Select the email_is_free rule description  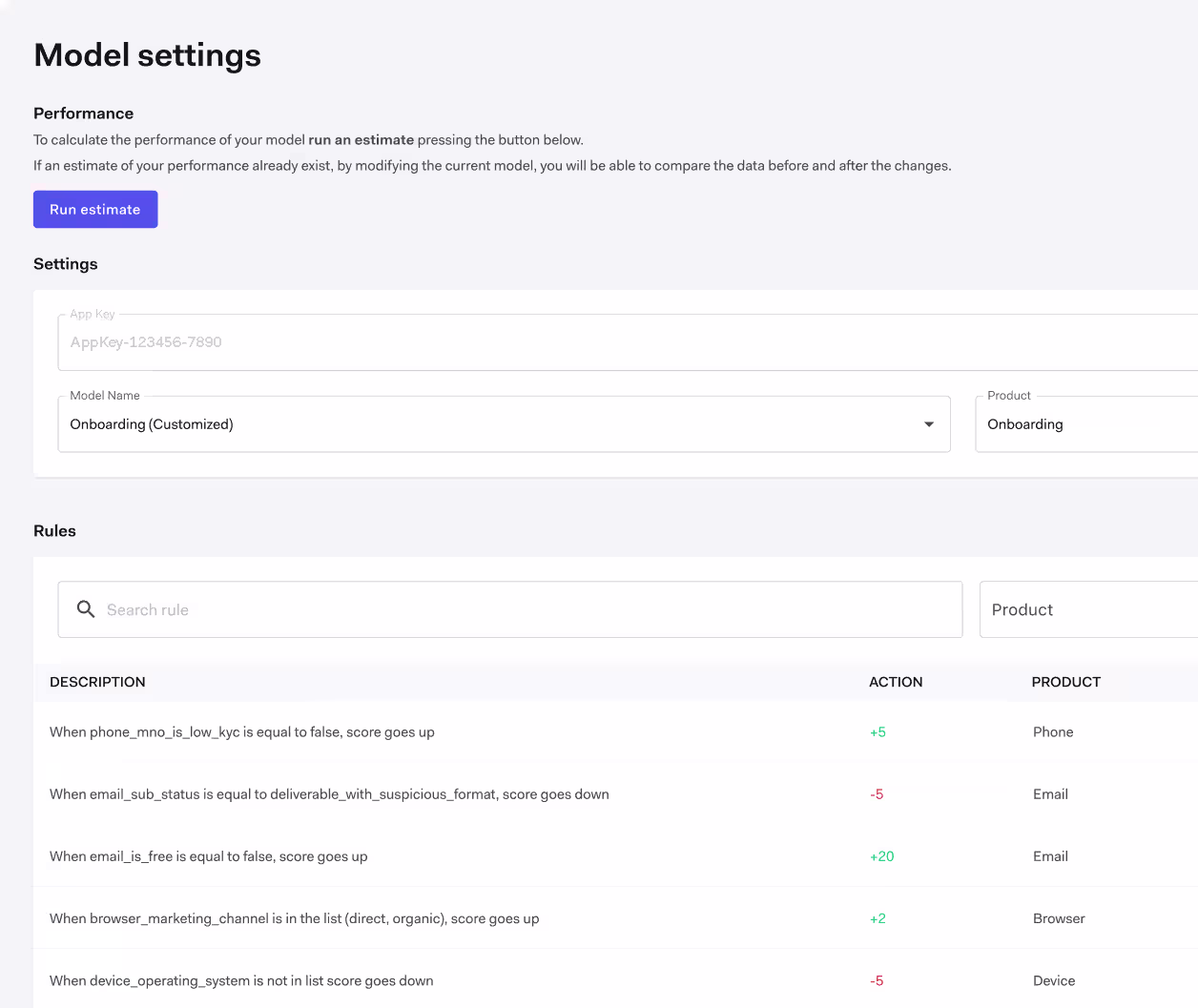209,856
